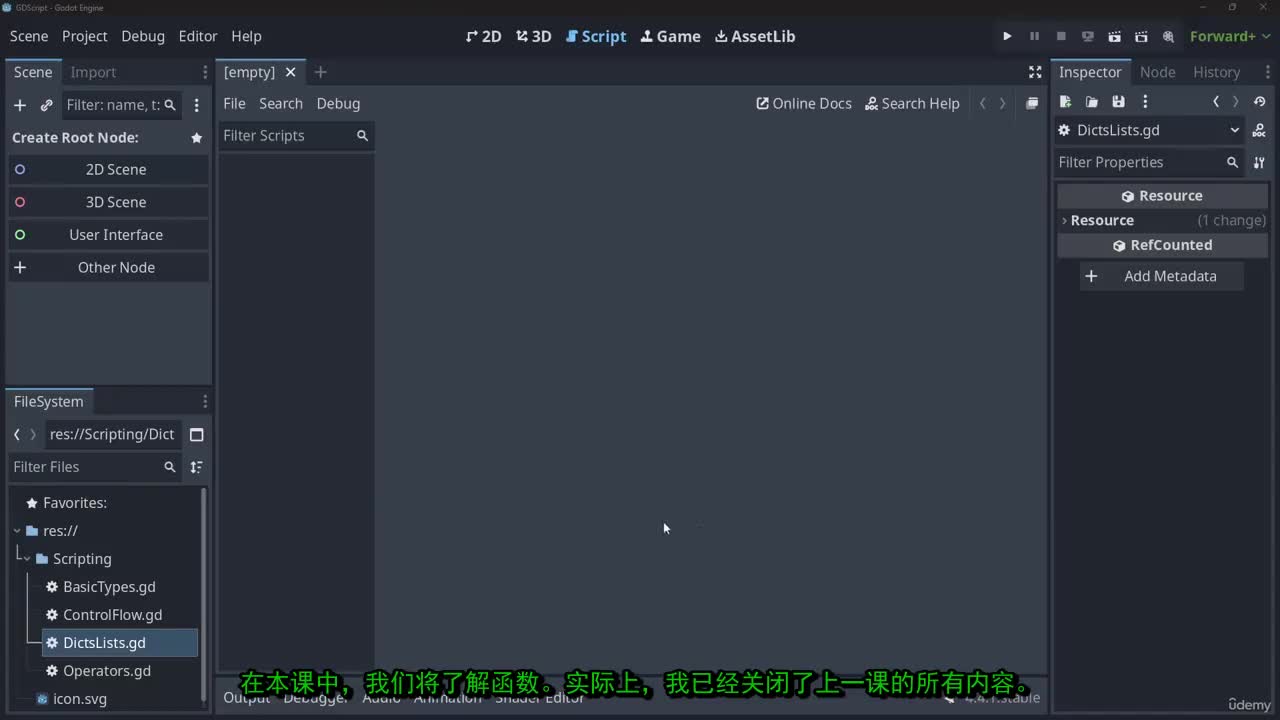Screen dimensions: 1280x720
Task: Switch to the 3D workspace
Action: pos(534,36)
